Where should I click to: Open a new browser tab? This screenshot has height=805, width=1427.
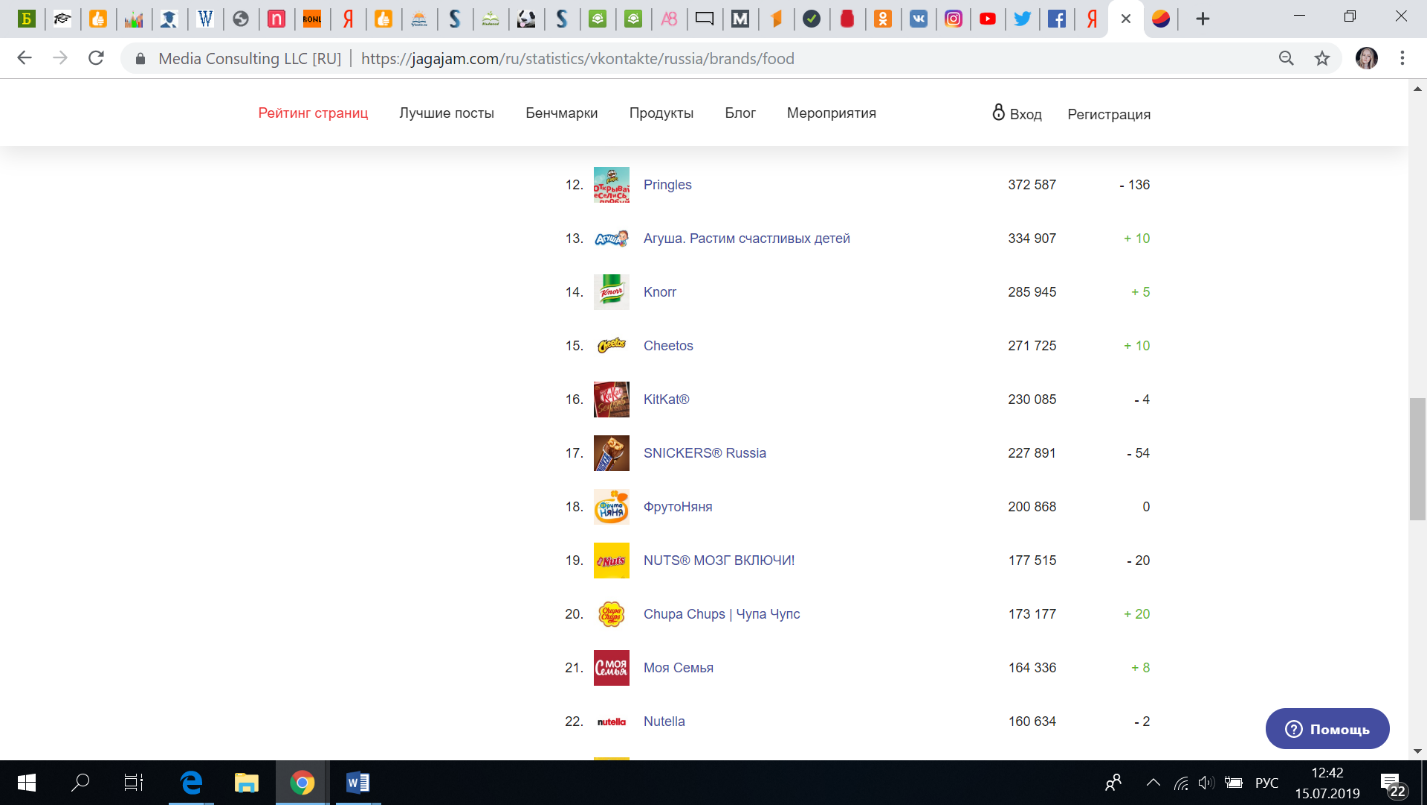tap(1203, 19)
